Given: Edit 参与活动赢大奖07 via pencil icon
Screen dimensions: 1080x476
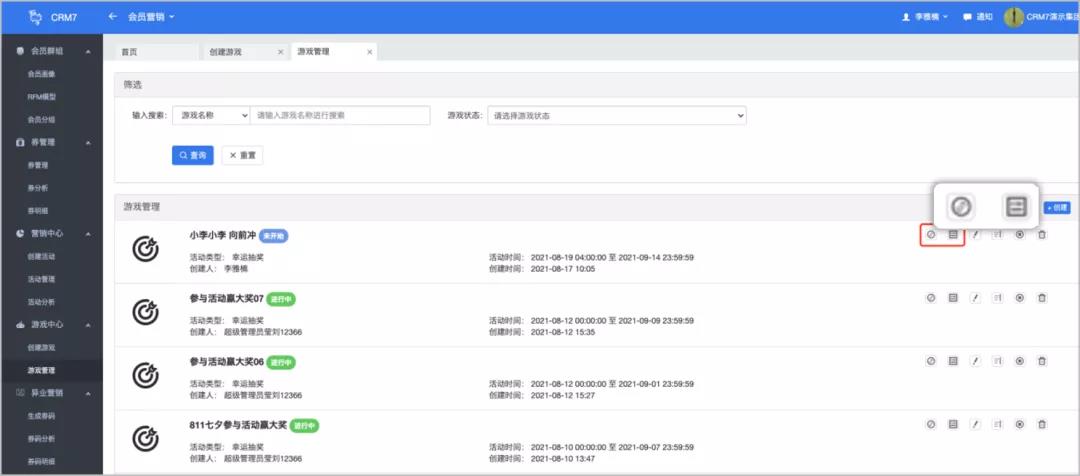Looking at the screenshot, I should (x=975, y=298).
